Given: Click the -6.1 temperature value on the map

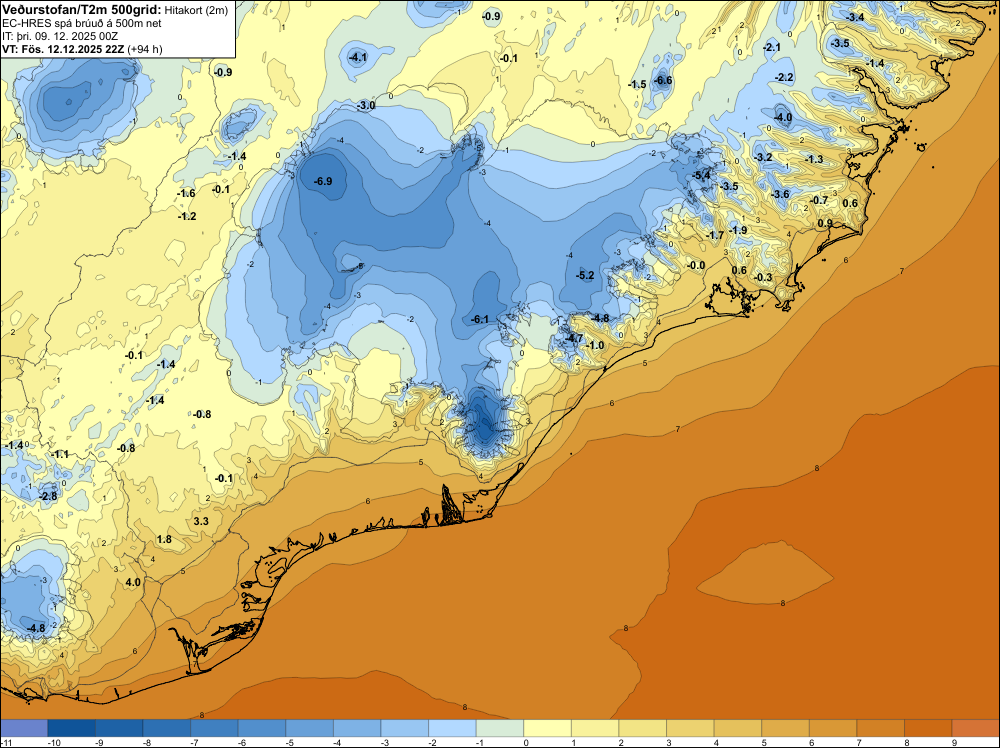Looking at the screenshot, I should click(480, 319).
